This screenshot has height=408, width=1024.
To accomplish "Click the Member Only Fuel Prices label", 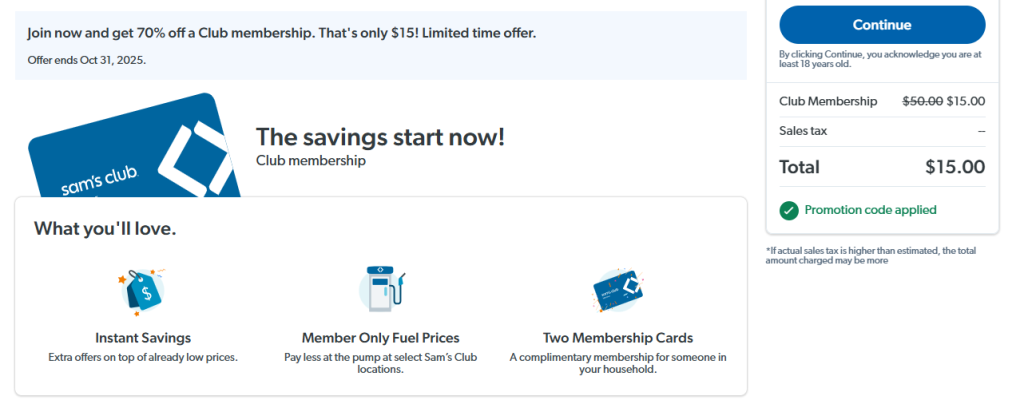I will pyautogui.click(x=380, y=338).
